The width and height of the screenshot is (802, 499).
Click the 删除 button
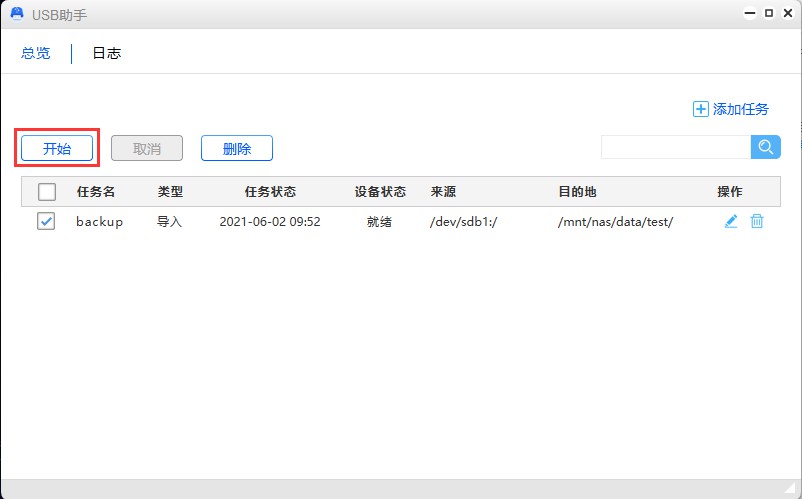point(237,149)
